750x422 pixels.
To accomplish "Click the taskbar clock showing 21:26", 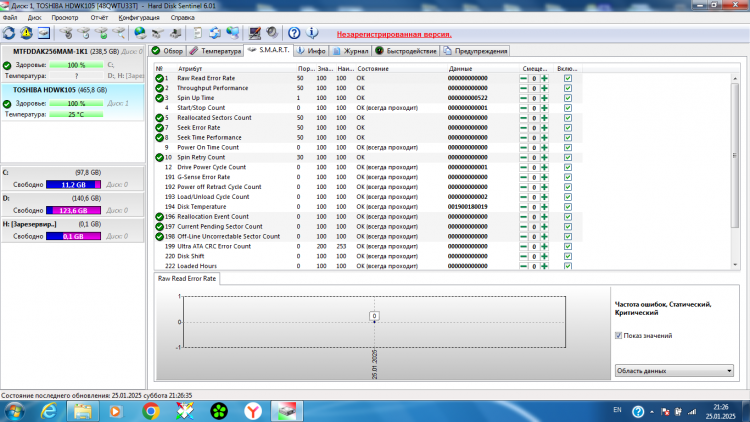I will tap(720, 411).
